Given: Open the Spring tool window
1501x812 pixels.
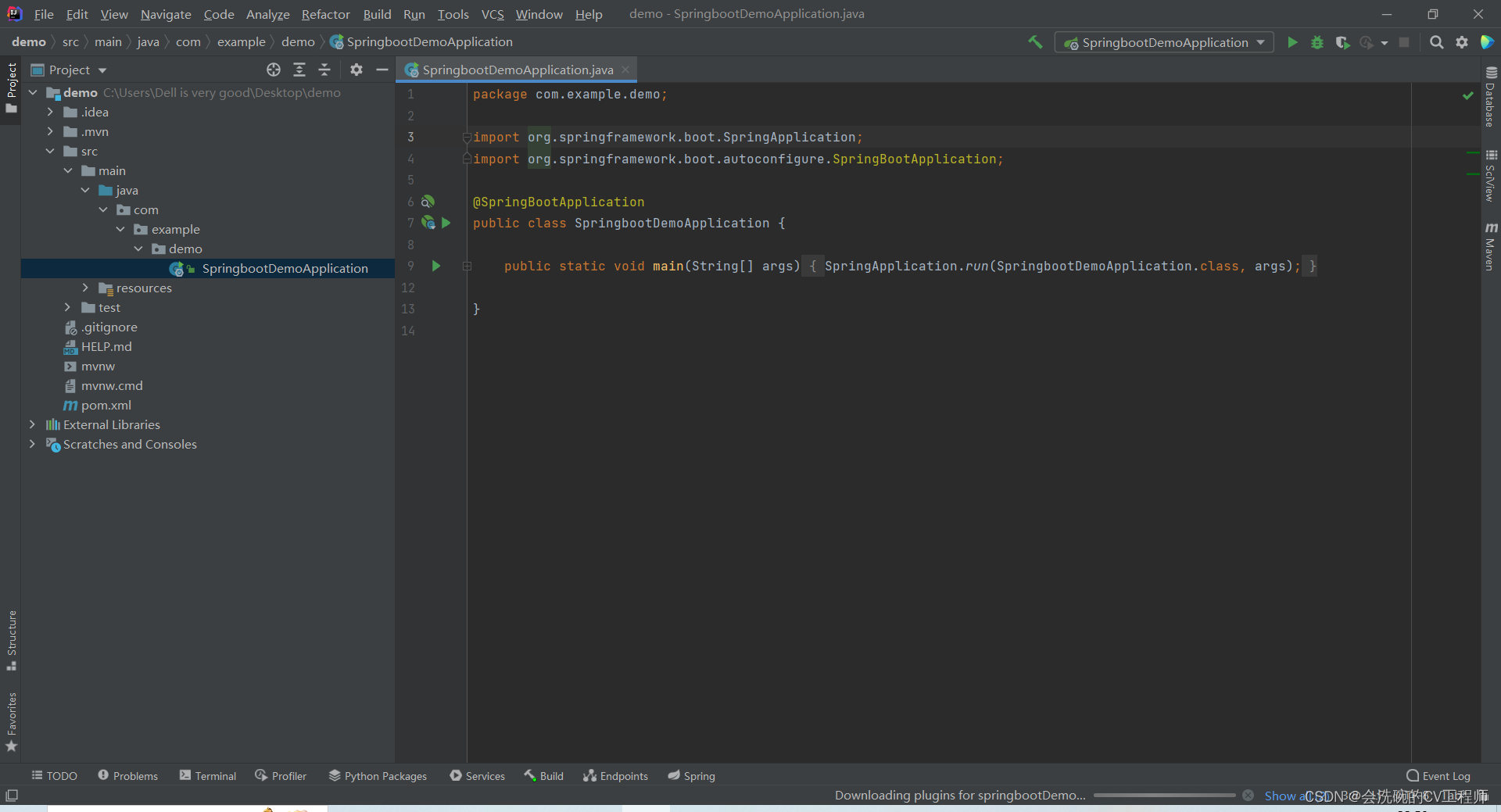Looking at the screenshot, I should pyautogui.click(x=691, y=775).
